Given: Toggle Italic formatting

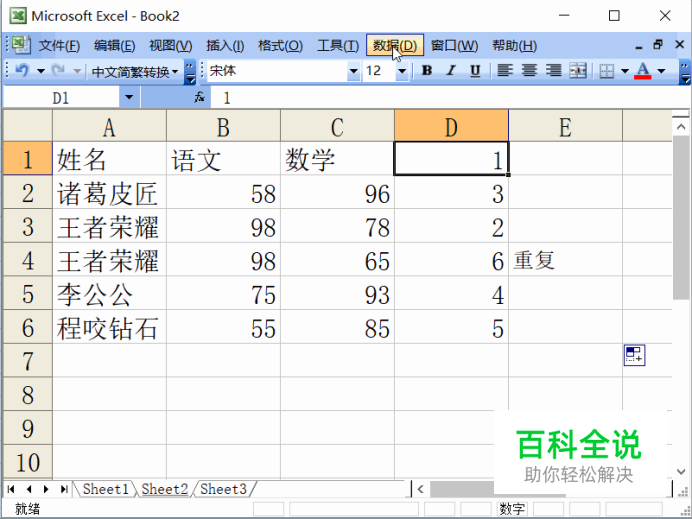Looking at the screenshot, I should [x=451, y=70].
